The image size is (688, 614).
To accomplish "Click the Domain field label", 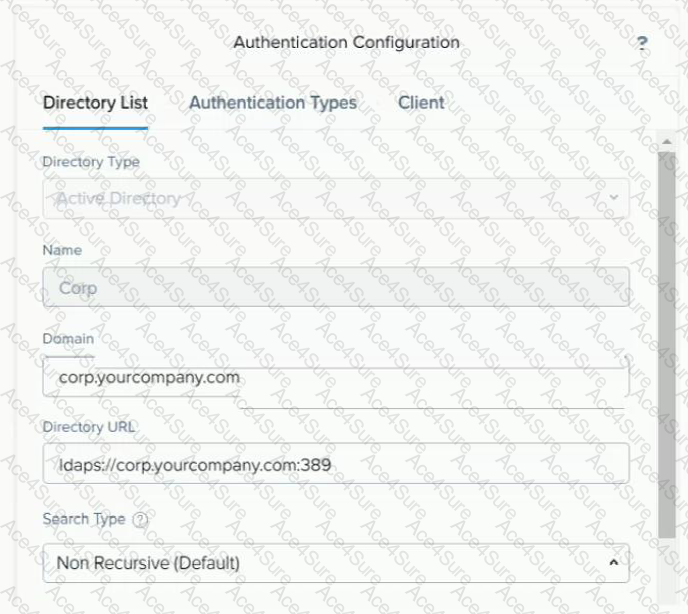I will pos(68,339).
